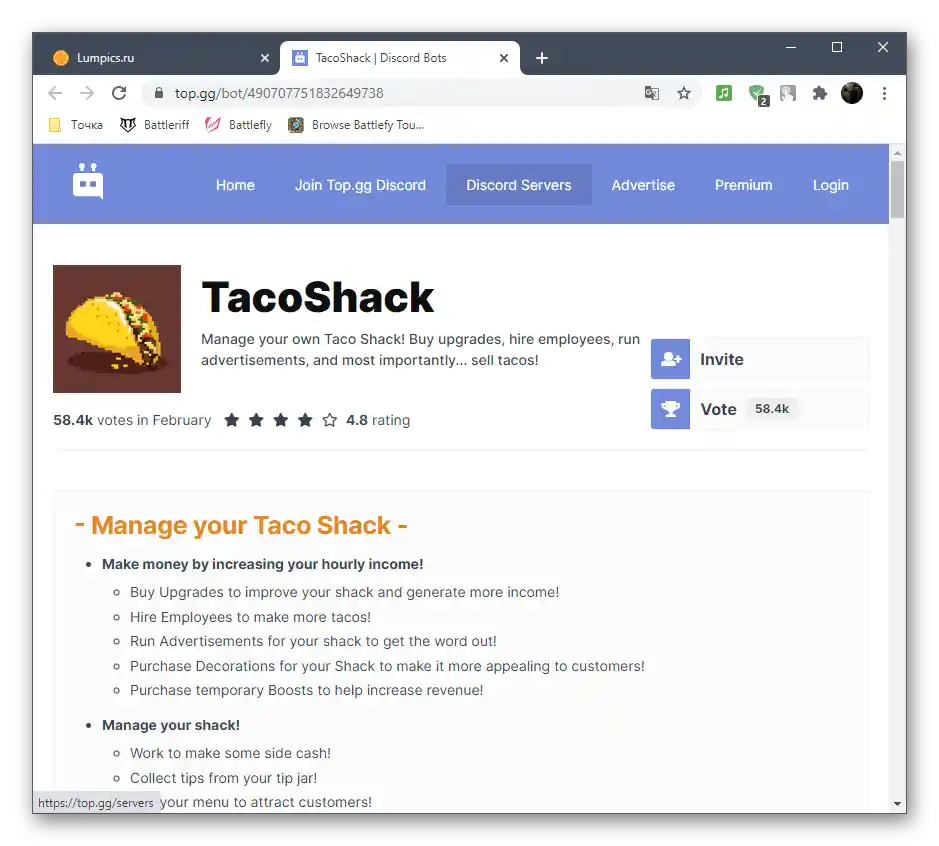Select the TacoShack | Discord Bots tab
939x846 pixels.
click(399, 58)
